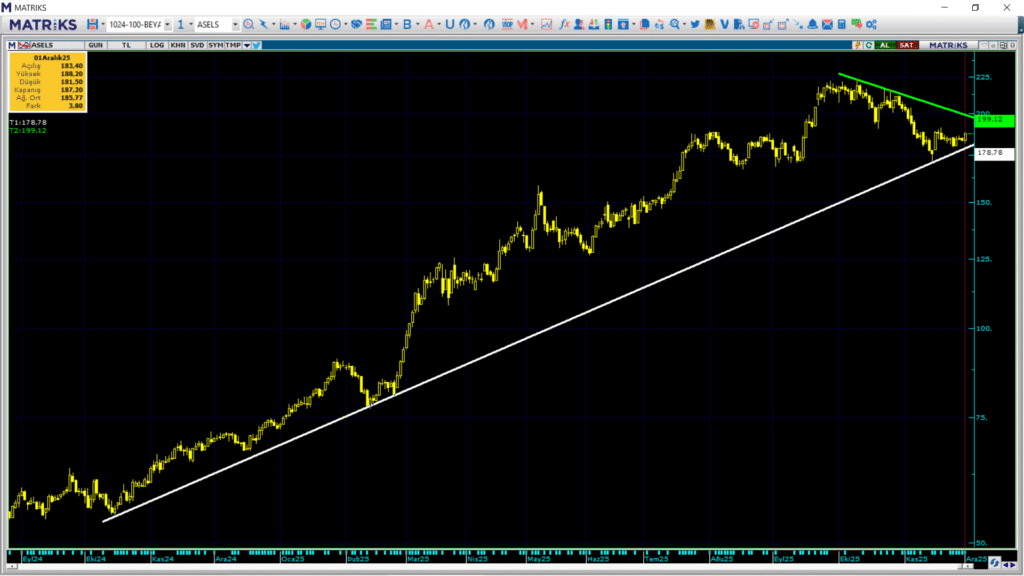Toggle LOG scale on chart header
The image size is (1024, 576).
155,45
